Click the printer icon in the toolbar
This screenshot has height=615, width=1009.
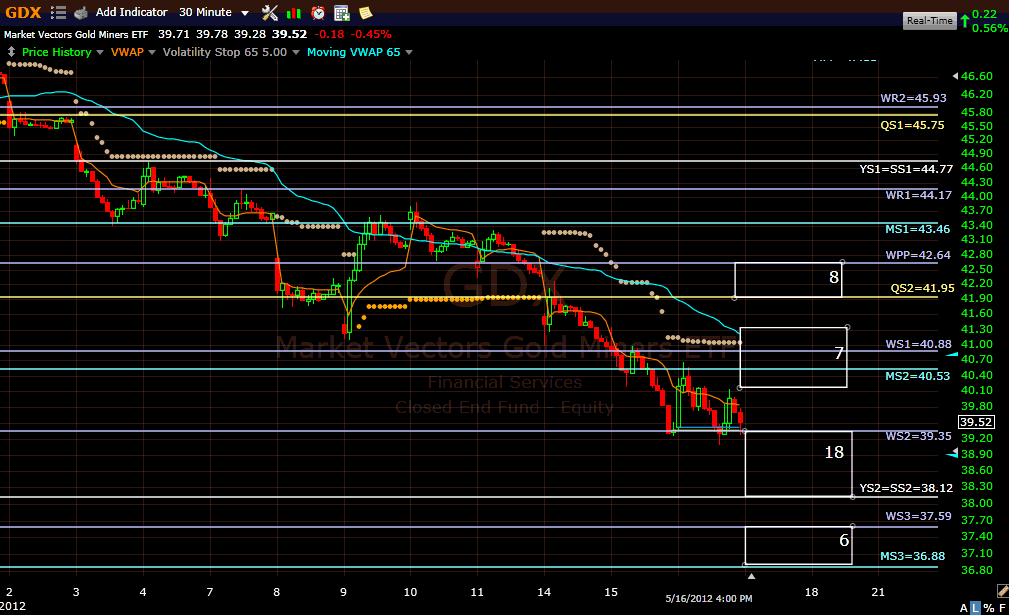click(x=80, y=13)
